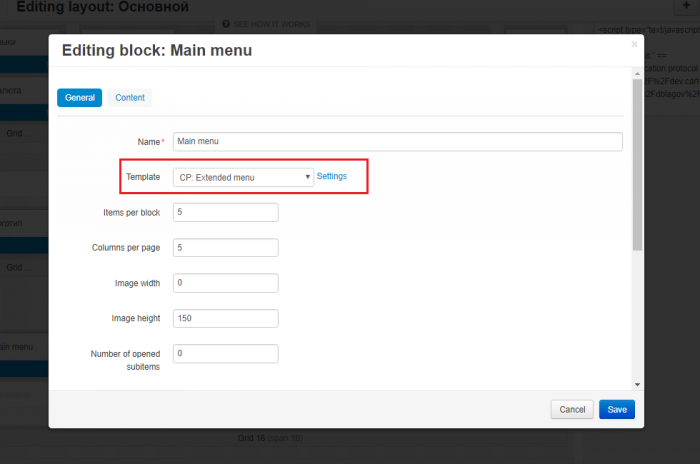
Task: Click the plus icon in background layout editor
Action: click(686, 5)
